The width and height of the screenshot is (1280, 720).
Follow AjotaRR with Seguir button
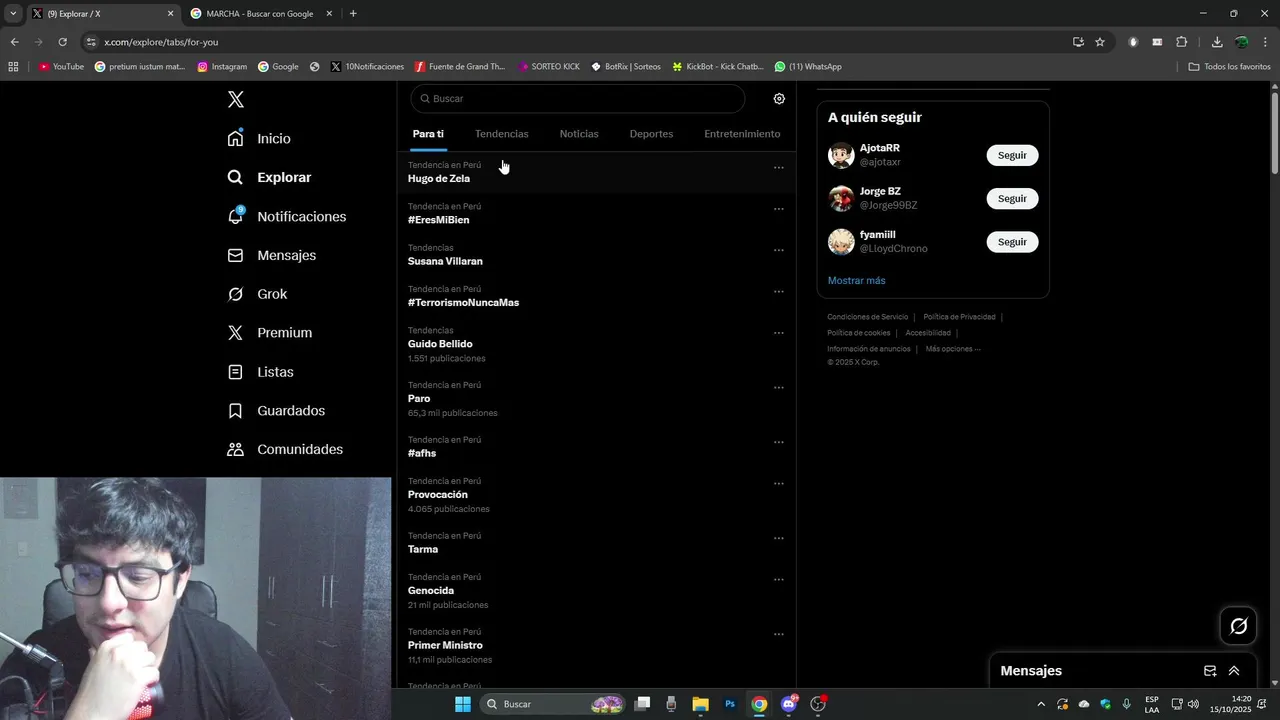click(1012, 155)
